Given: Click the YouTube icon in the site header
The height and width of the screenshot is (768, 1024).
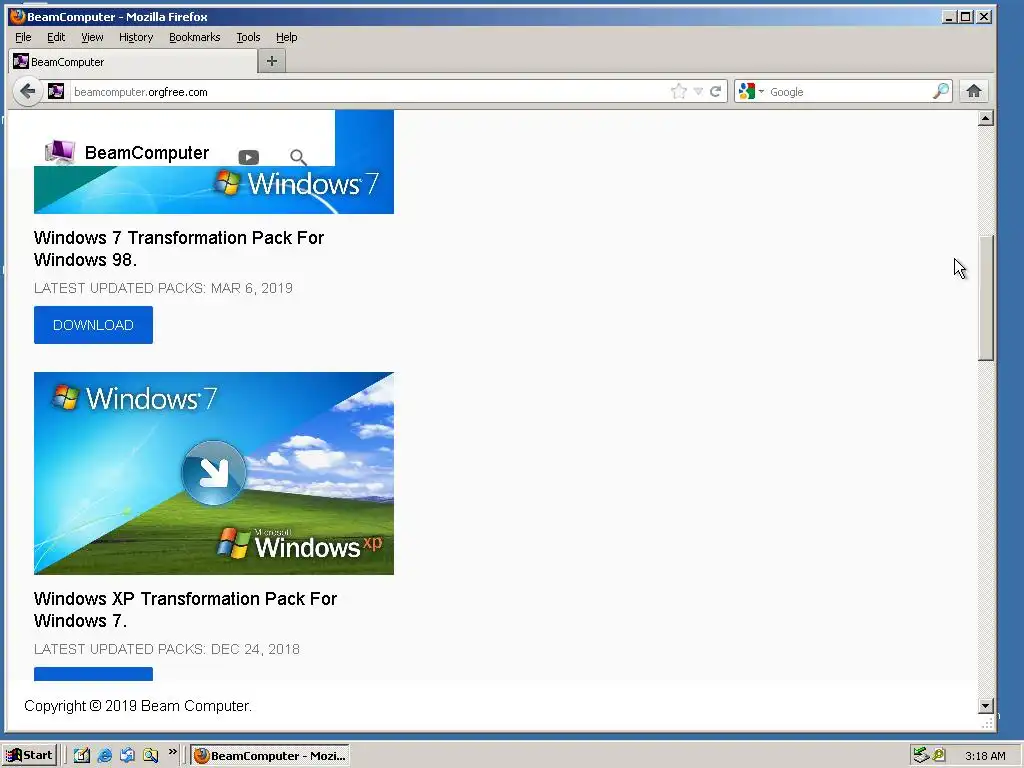Looking at the screenshot, I should [249, 157].
